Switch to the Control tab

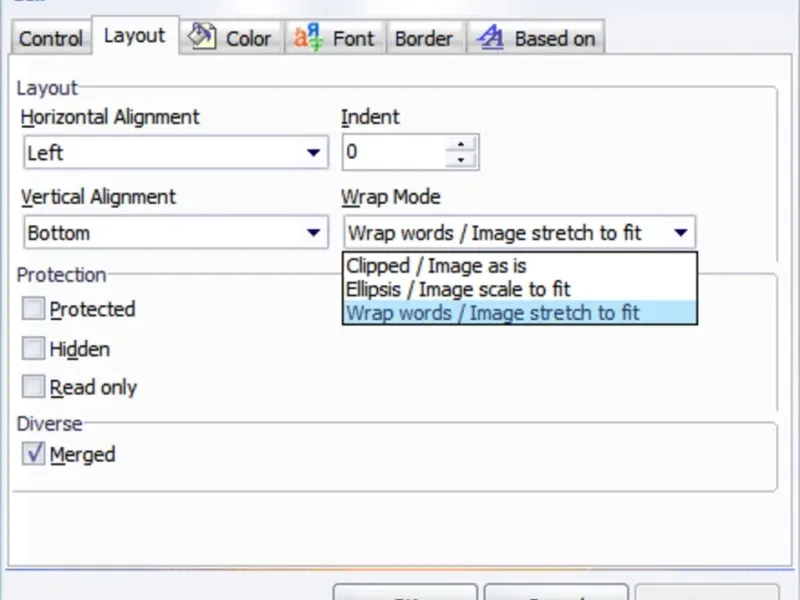pos(50,39)
